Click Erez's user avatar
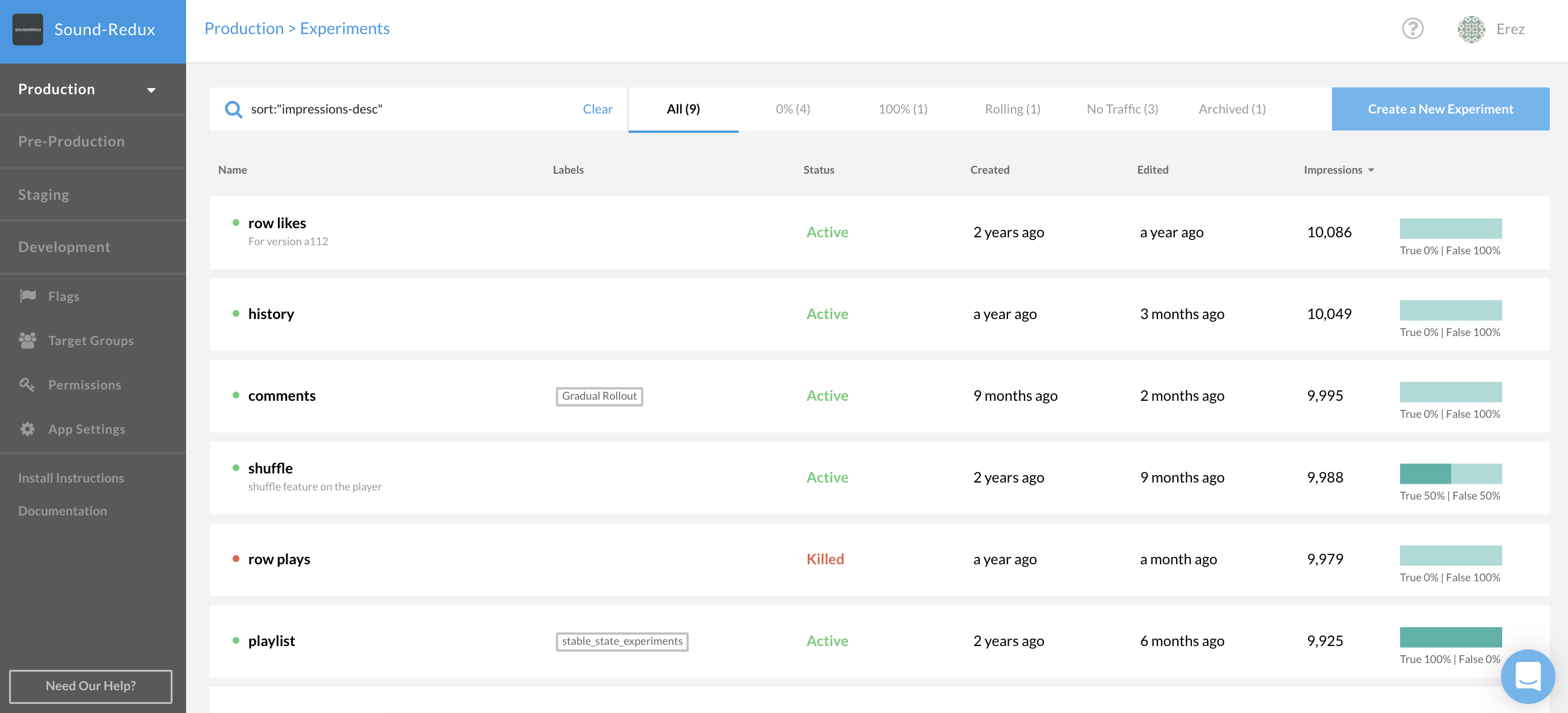This screenshot has width=1568, height=713. click(1470, 28)
